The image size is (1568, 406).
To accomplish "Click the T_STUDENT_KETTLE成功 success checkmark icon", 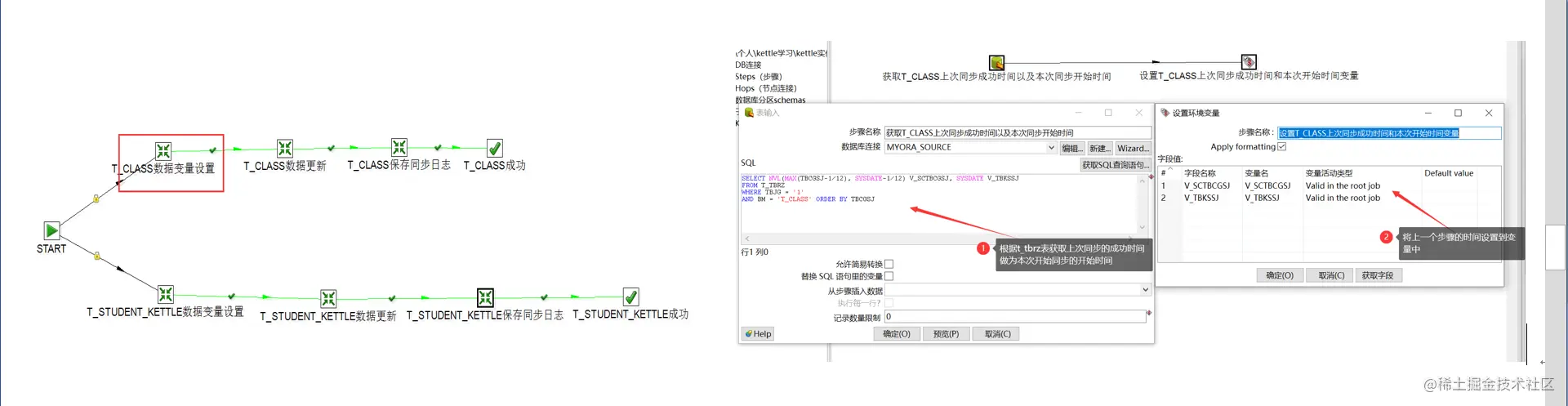I will (630, 297).
